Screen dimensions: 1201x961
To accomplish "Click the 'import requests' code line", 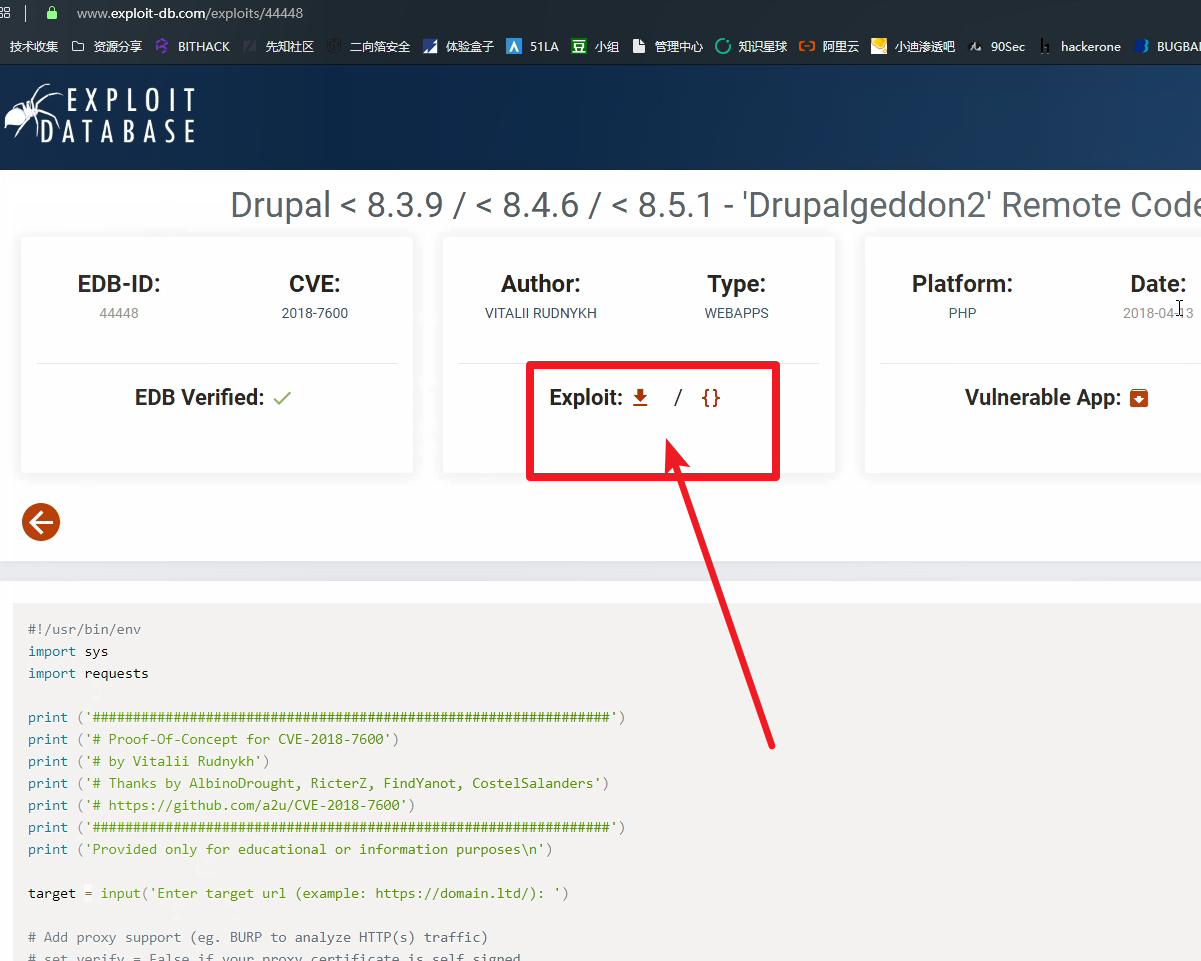I will pos(88,673).
